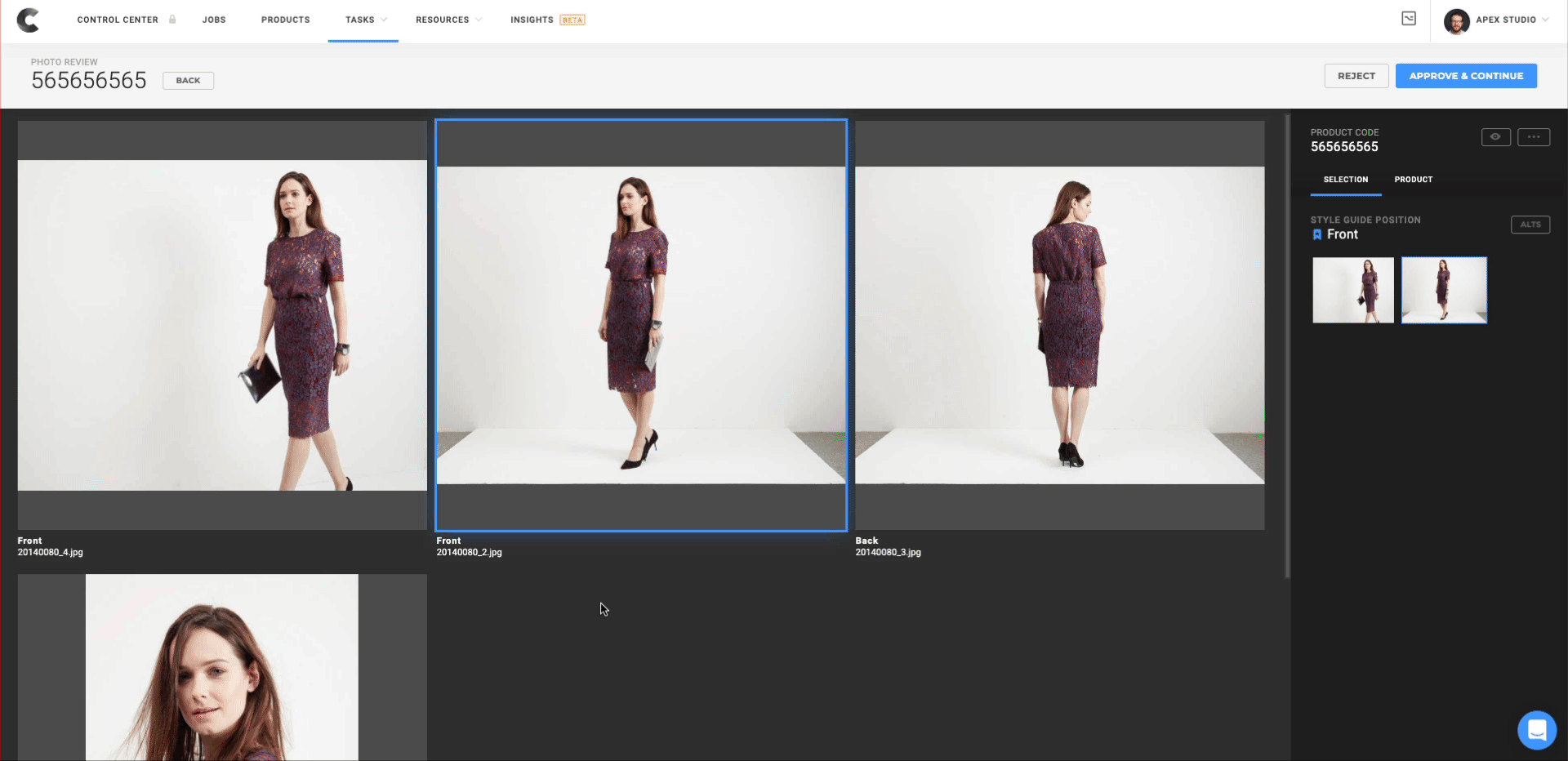Image resolution: width=1568 pixels, height=761 pixels.
Task: Click the user avatar photo
Action: 1456,20
